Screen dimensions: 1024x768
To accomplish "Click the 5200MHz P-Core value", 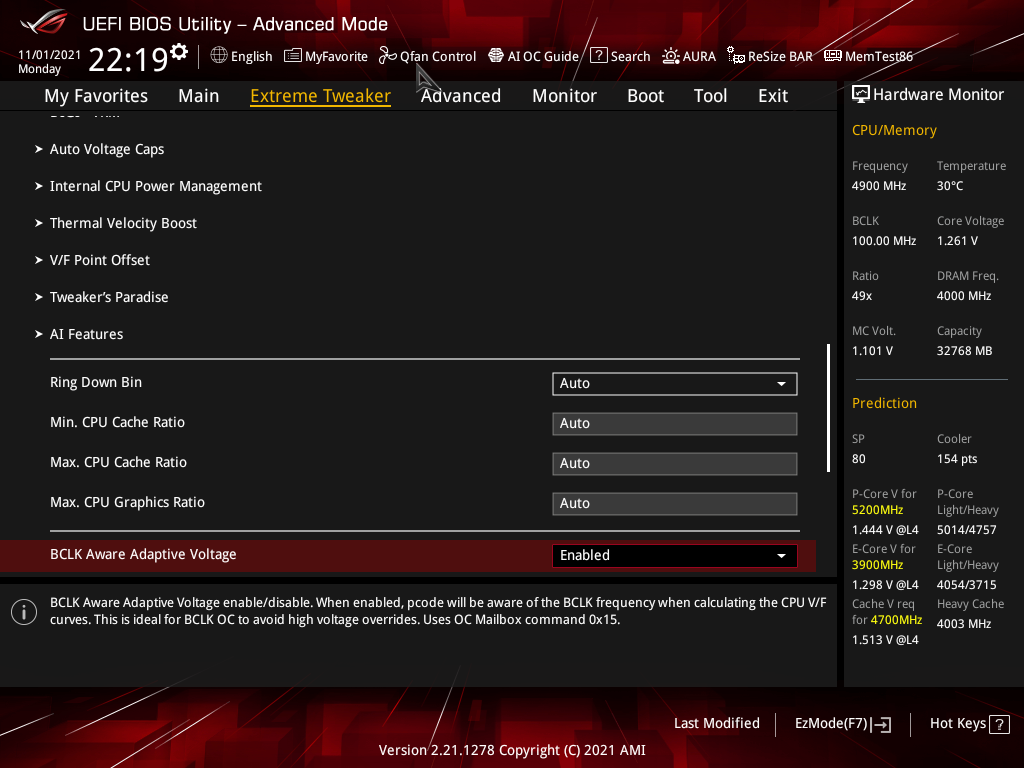I will (878, 510).
